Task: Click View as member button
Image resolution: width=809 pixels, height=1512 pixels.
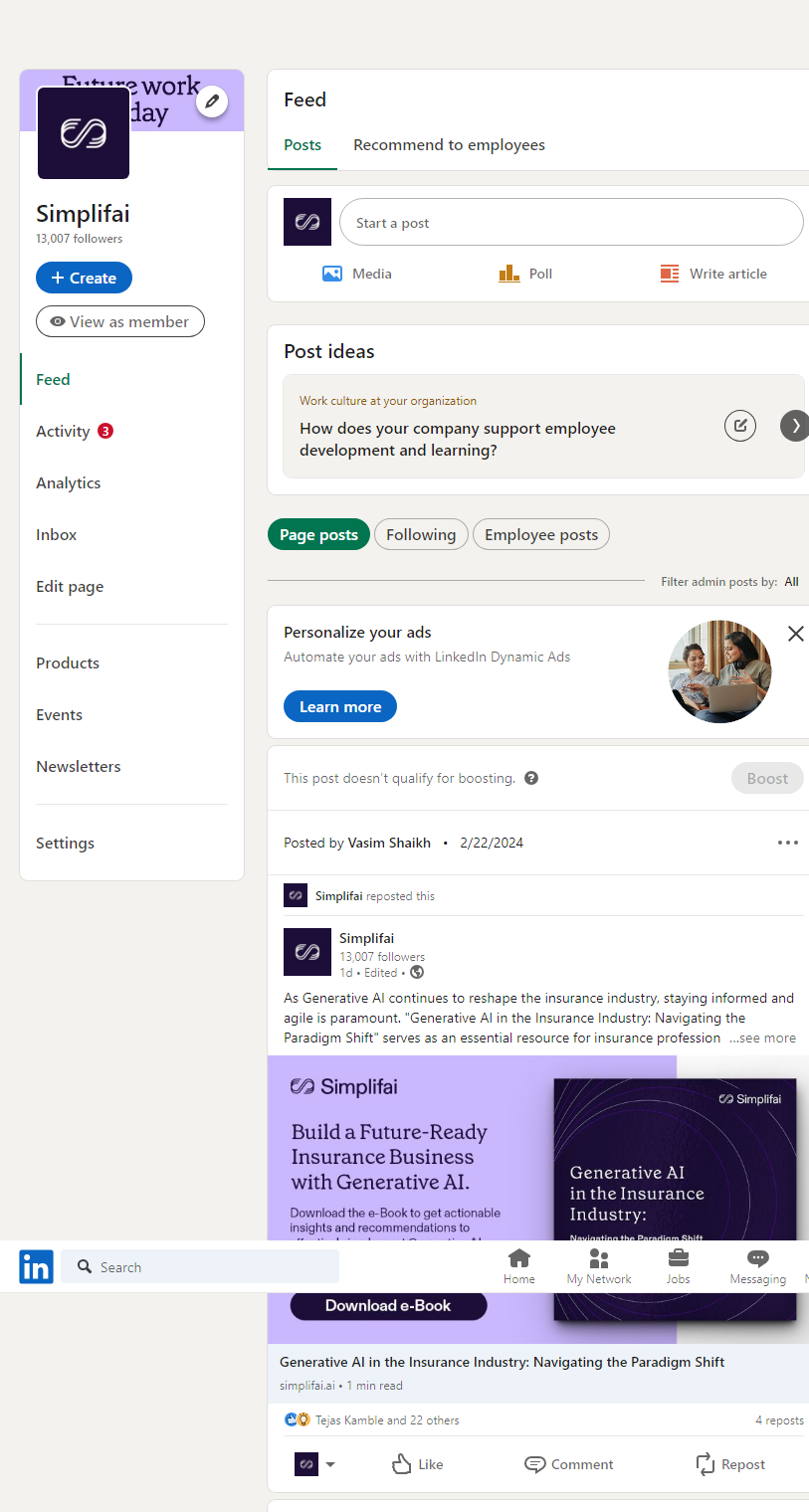Action: 120,321
